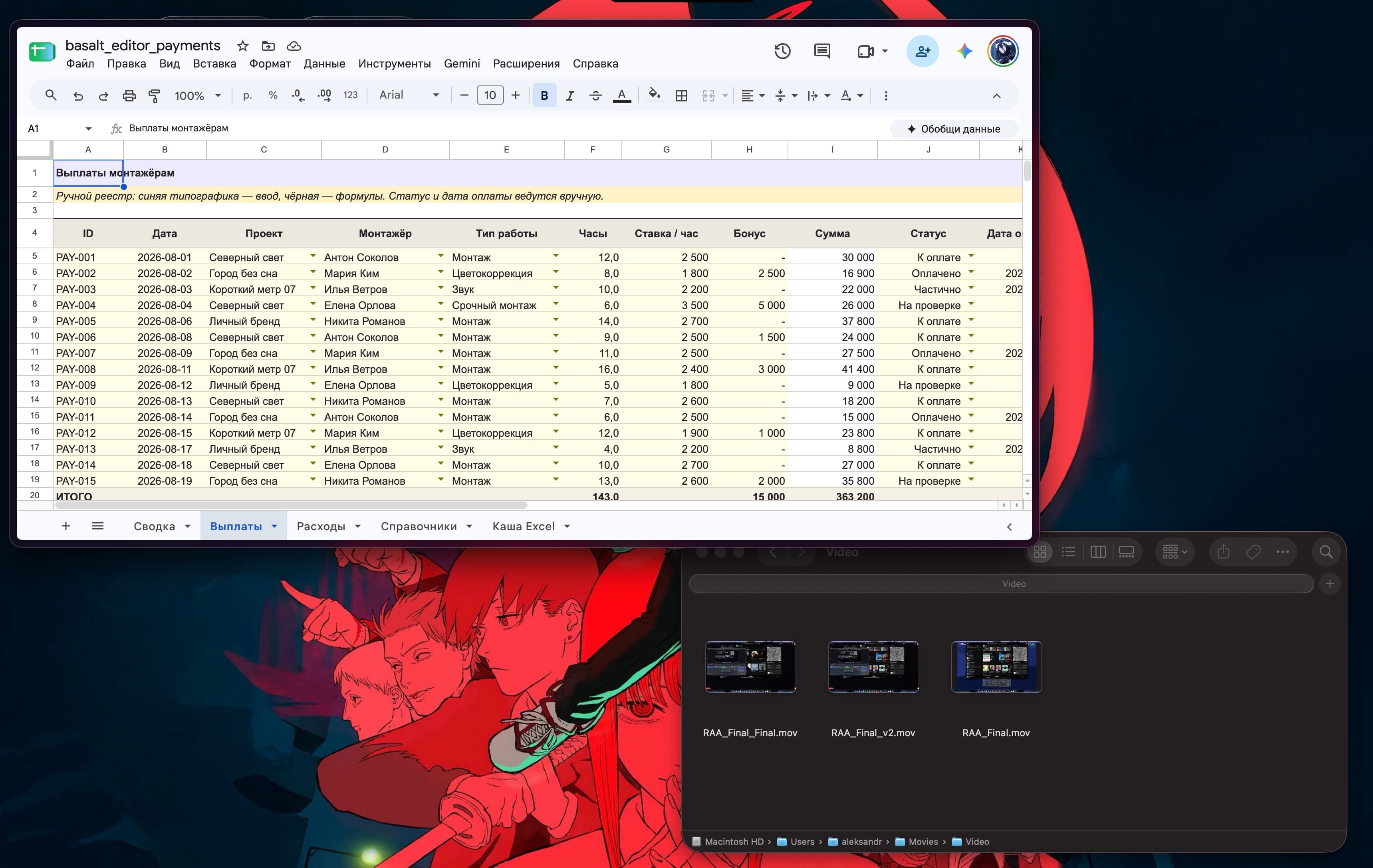Image resolution: width=1373 pixels, height=868 pixels.
Task: Star the basalt_editor_payments document
Action: coord(243,46)
